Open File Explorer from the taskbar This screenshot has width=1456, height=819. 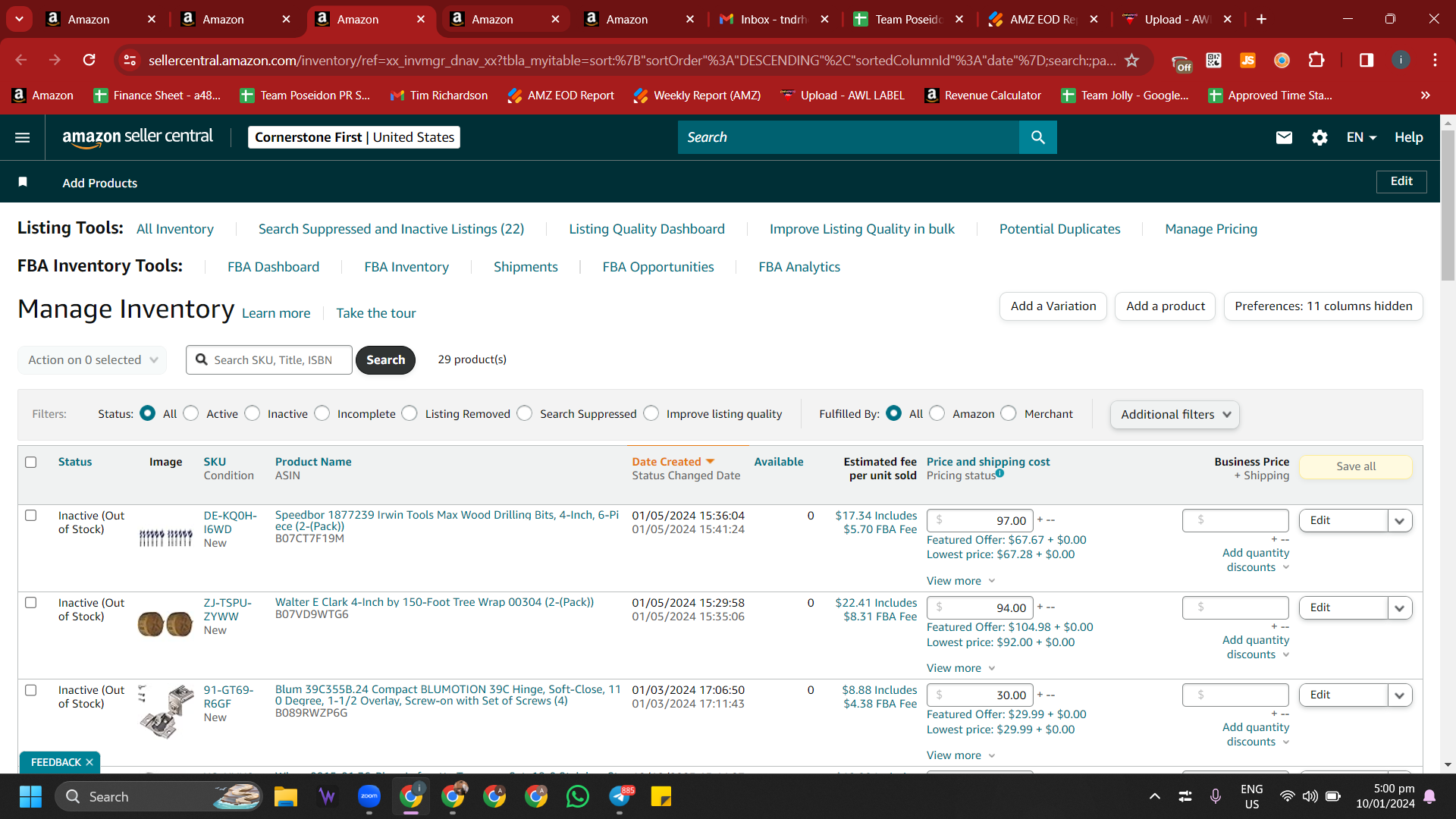click(285, 796)
